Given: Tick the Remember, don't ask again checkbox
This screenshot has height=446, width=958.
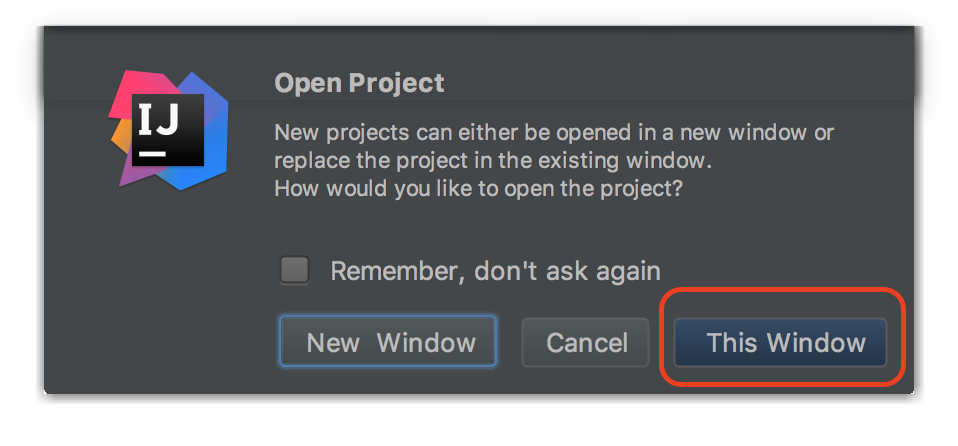Looking at the screenshot, I should pos(294,270).
